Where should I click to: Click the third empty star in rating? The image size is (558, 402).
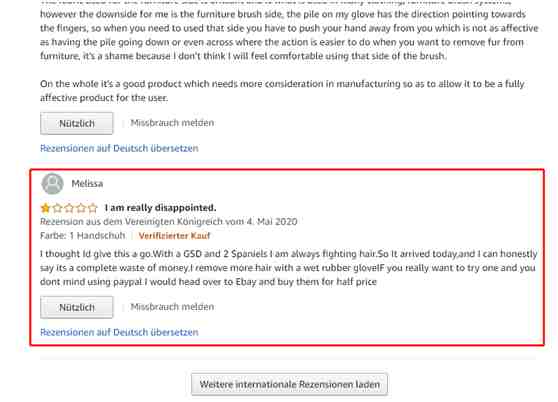(x=69, y=208)
